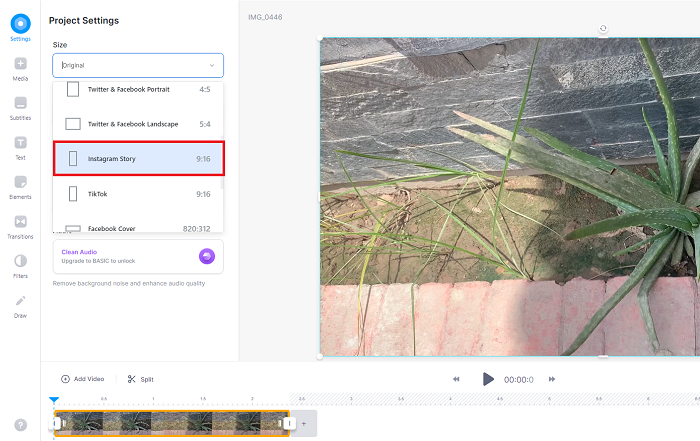Screen dimensions: 700x441
Task: Select TikTok 9:16 size option
Action: (138, 194)
